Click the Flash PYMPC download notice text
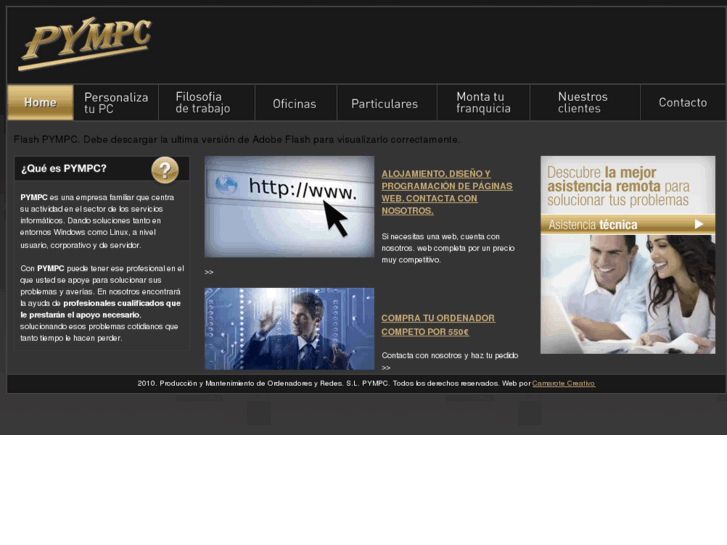The width and height of the screenshot is (727, 545). 236,140
